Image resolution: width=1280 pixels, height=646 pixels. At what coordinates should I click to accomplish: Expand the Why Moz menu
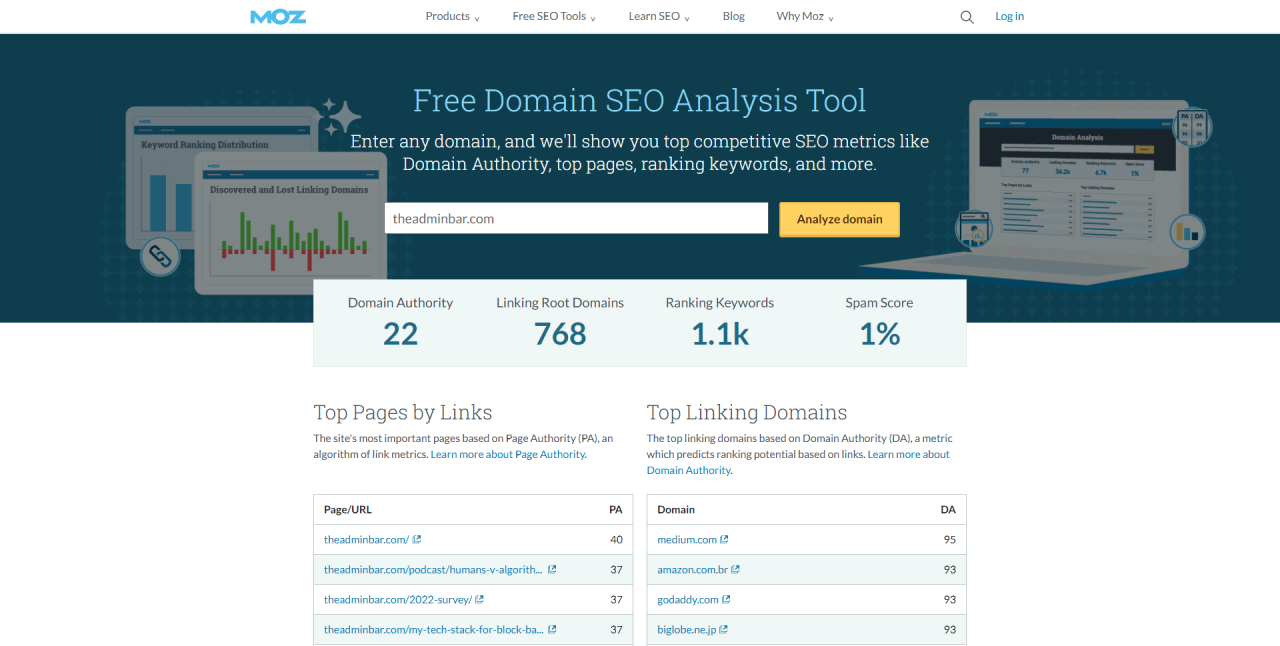pos(805,16)
